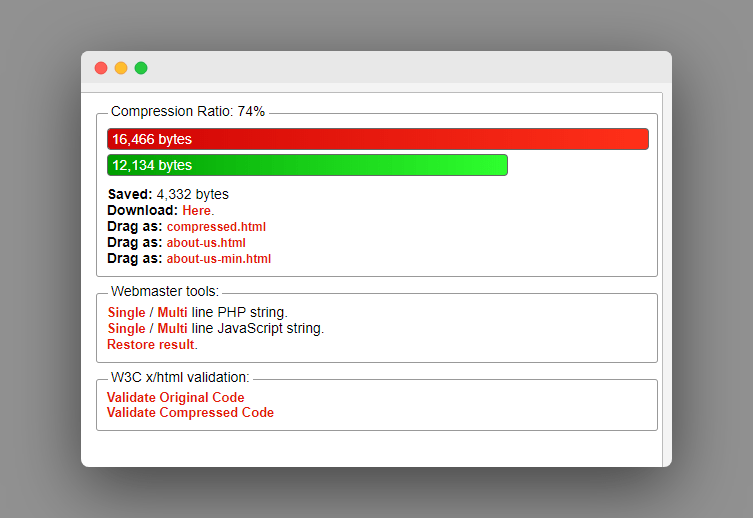Select Single line PHP string link
This screenshot has height=518, width=753.
click(126, 313)
